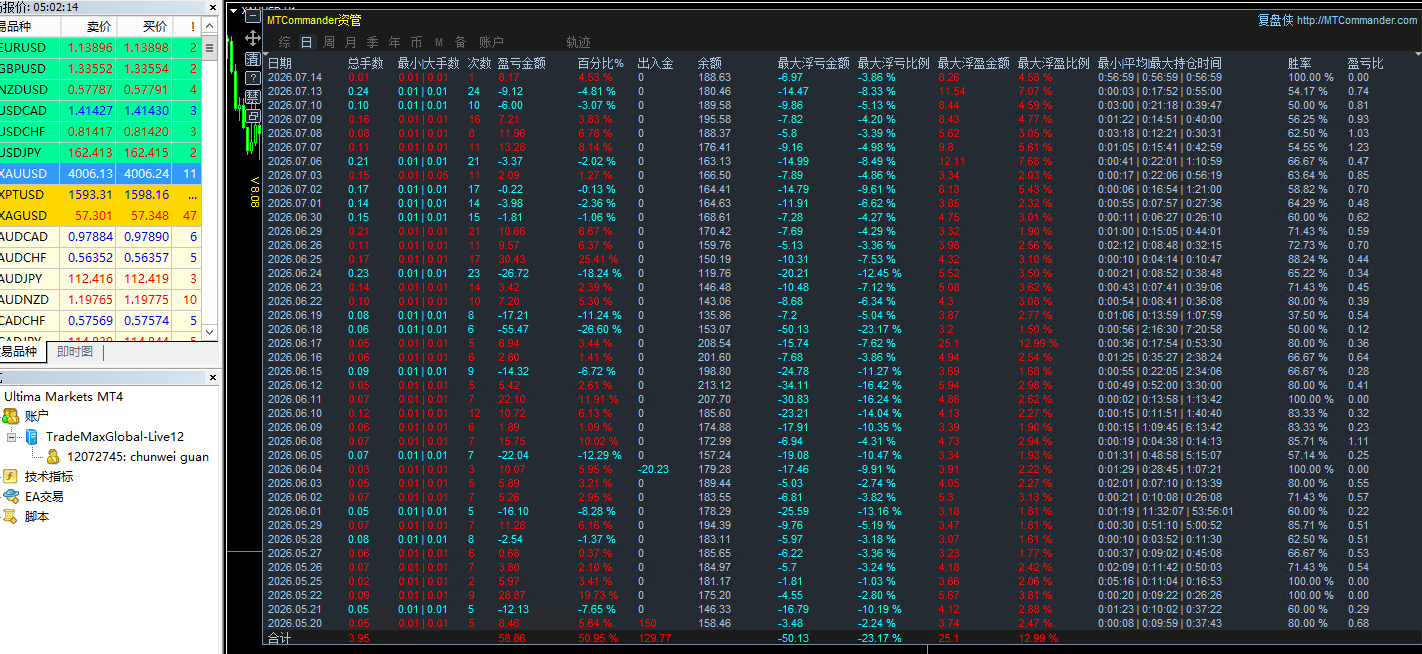Select the 综 summary tab
This screenshot has height=654, width=1422.
(x=285, y=42)
